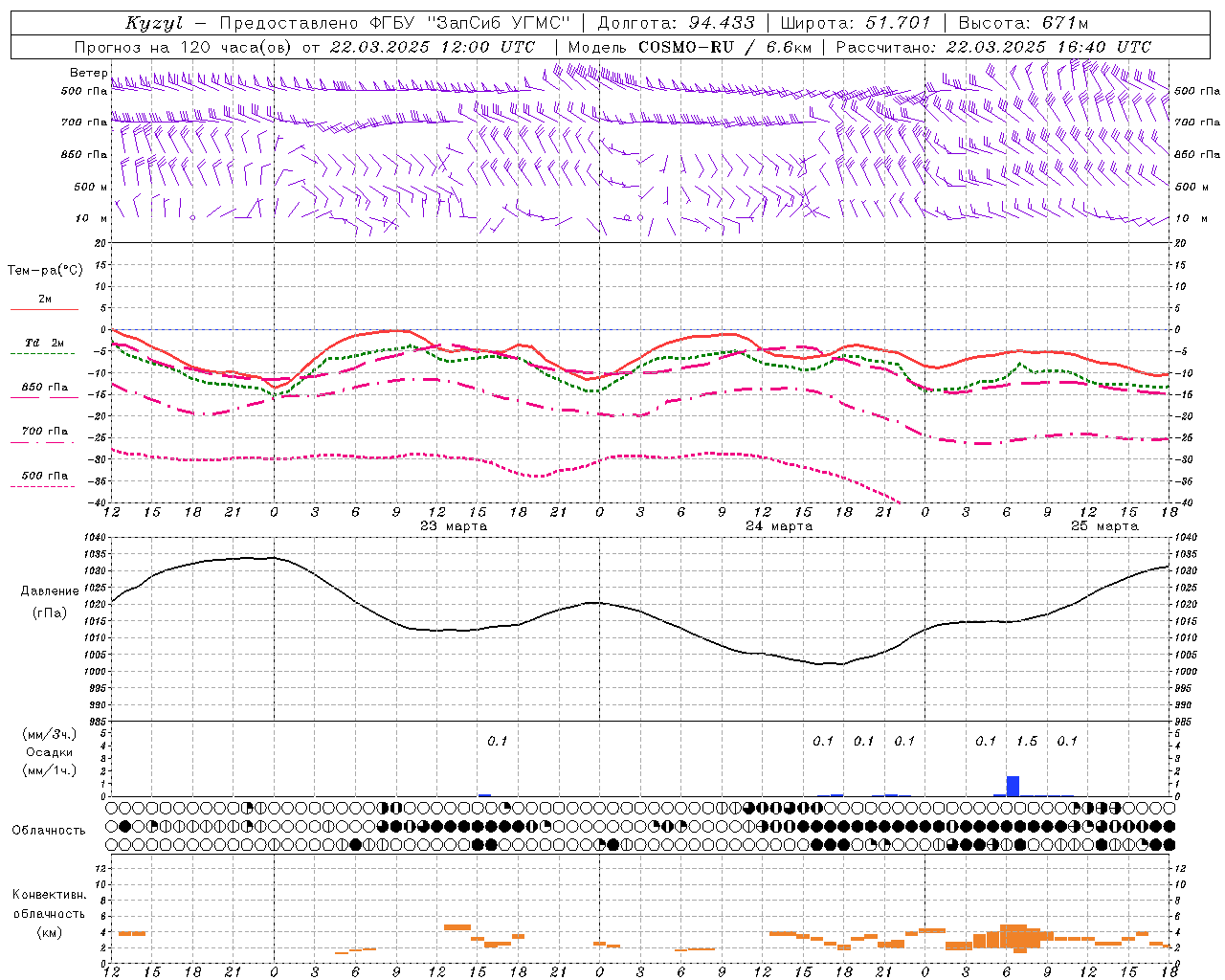Click the '1040' label on left pressure axis
The width and height of the screenshot is (1225, 980).
point(98,538)
